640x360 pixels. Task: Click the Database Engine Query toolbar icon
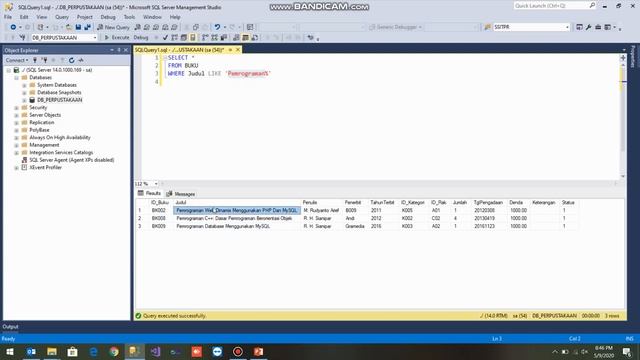[138, 27]
